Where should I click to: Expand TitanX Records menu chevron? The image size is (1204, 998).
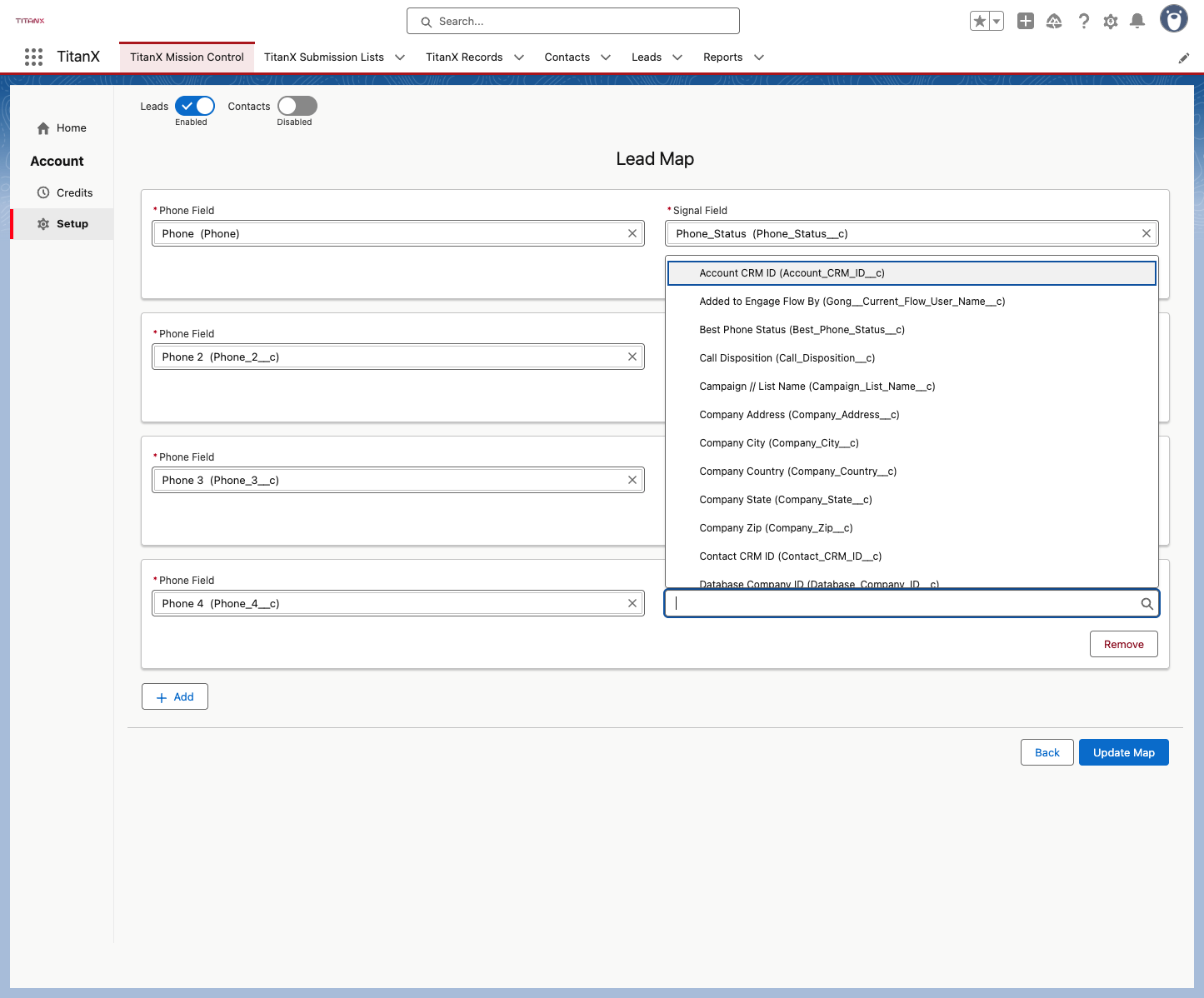point(519,57)
